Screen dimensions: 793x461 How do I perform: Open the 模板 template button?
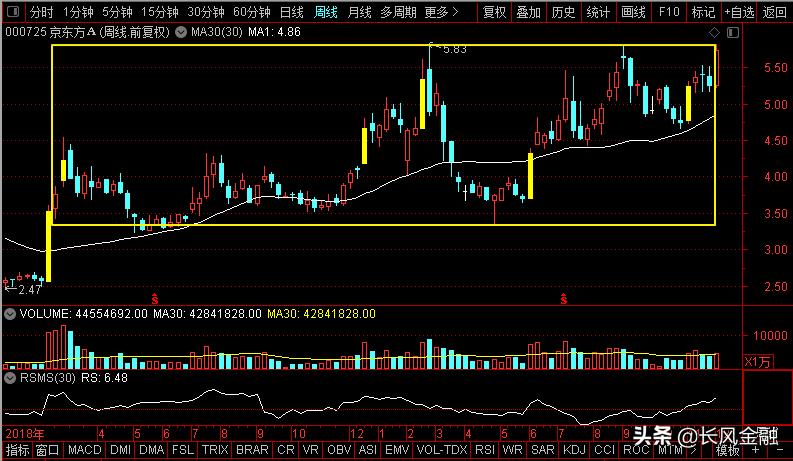pos(727,449)
